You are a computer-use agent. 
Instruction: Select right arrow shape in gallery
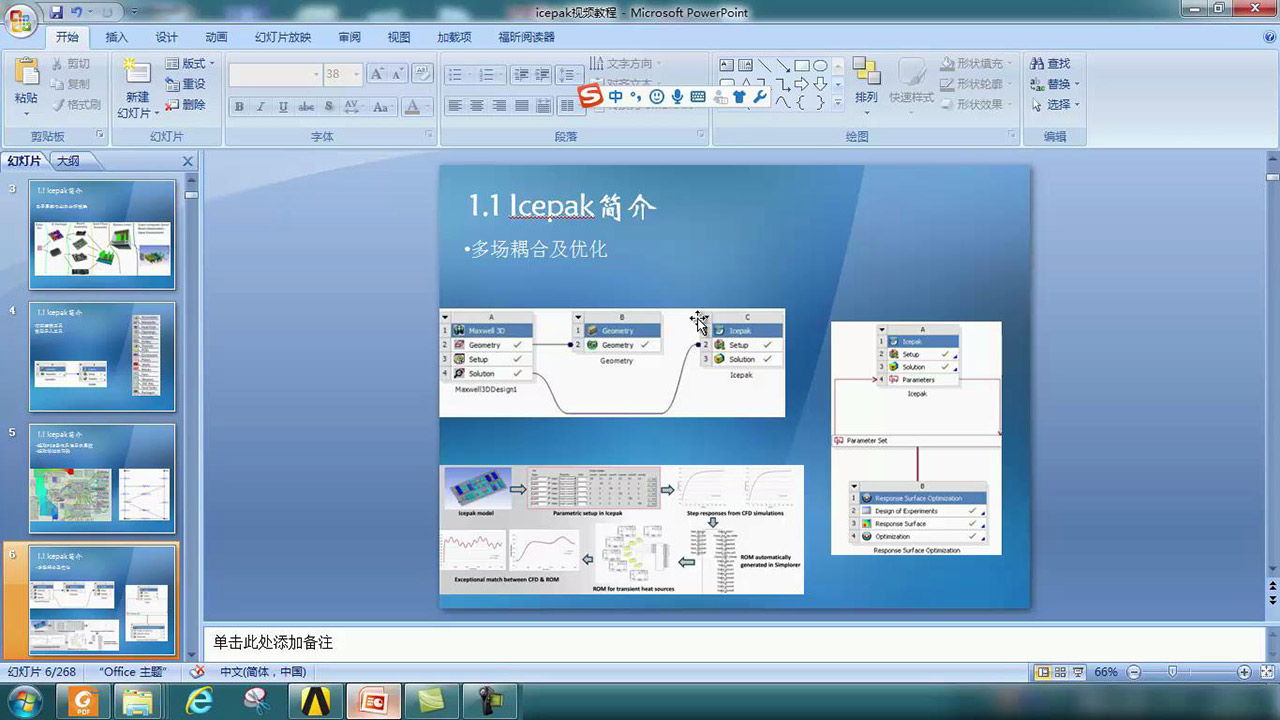[801, 84]
